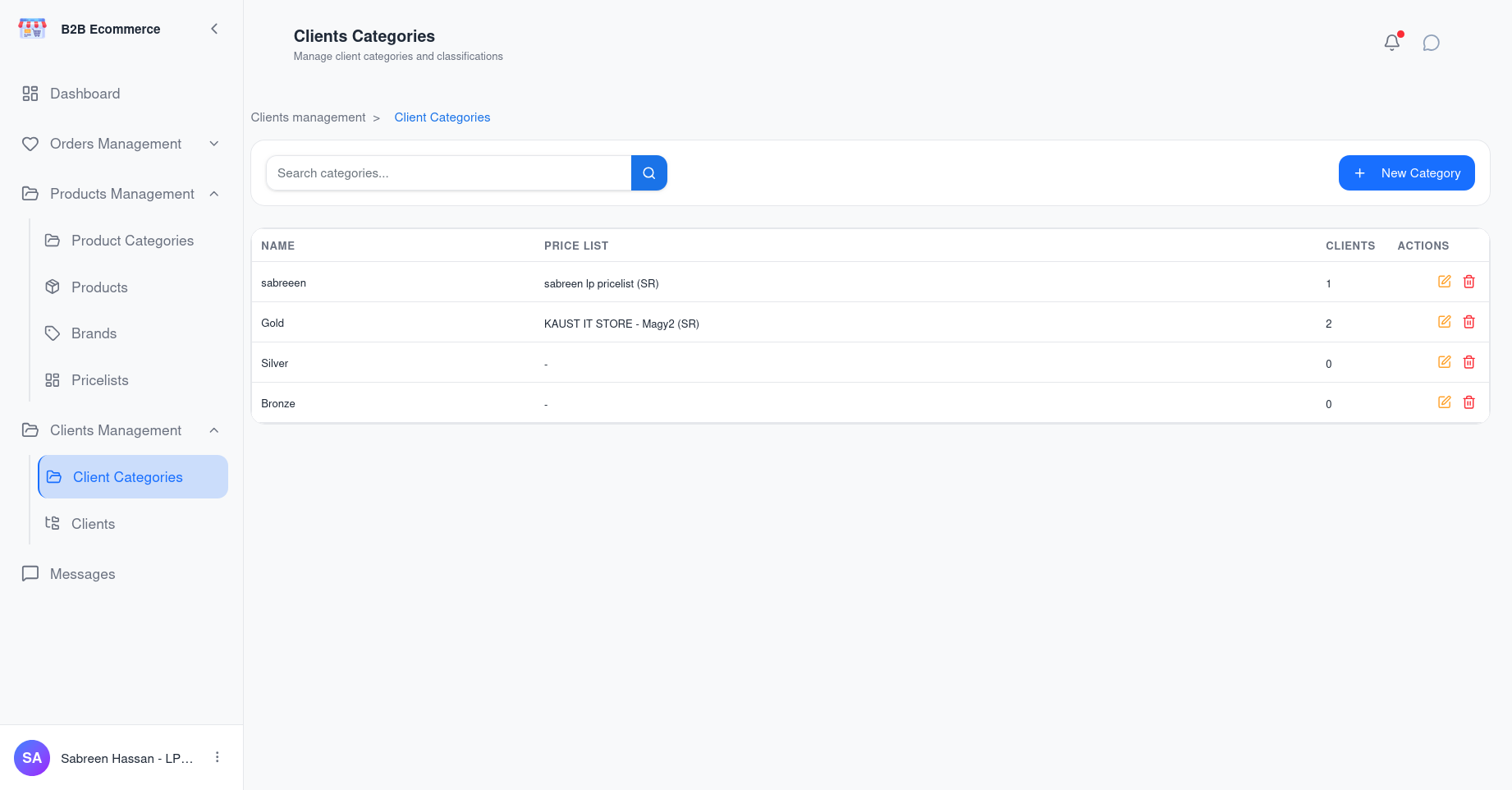This screenshot has width=1512, height=790.
Task: Delete the sabreeen category
Action: point(1469,282)
